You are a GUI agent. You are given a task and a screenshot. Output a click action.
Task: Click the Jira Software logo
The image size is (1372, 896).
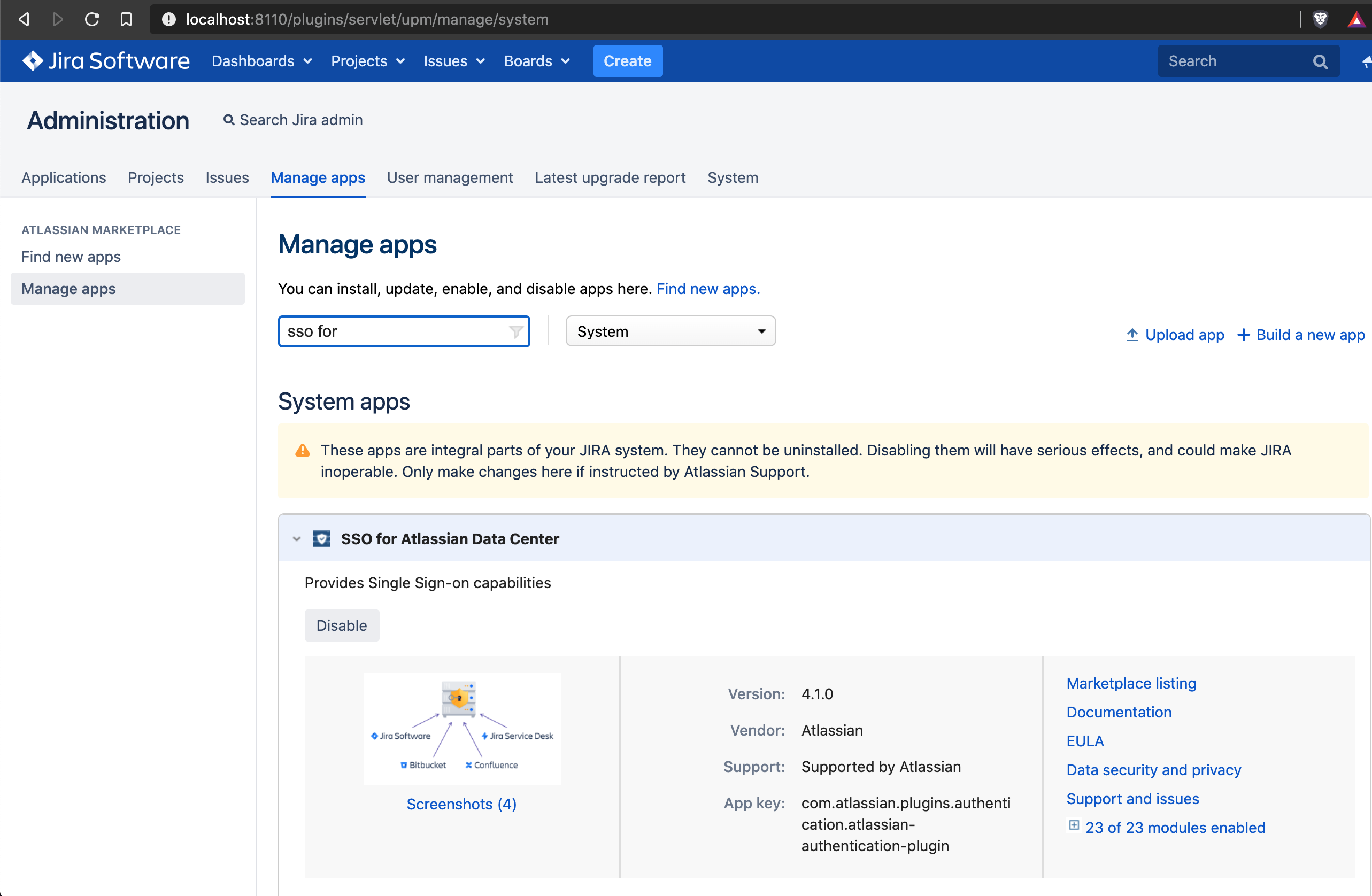pyautogui.click(x=105, y=60)
